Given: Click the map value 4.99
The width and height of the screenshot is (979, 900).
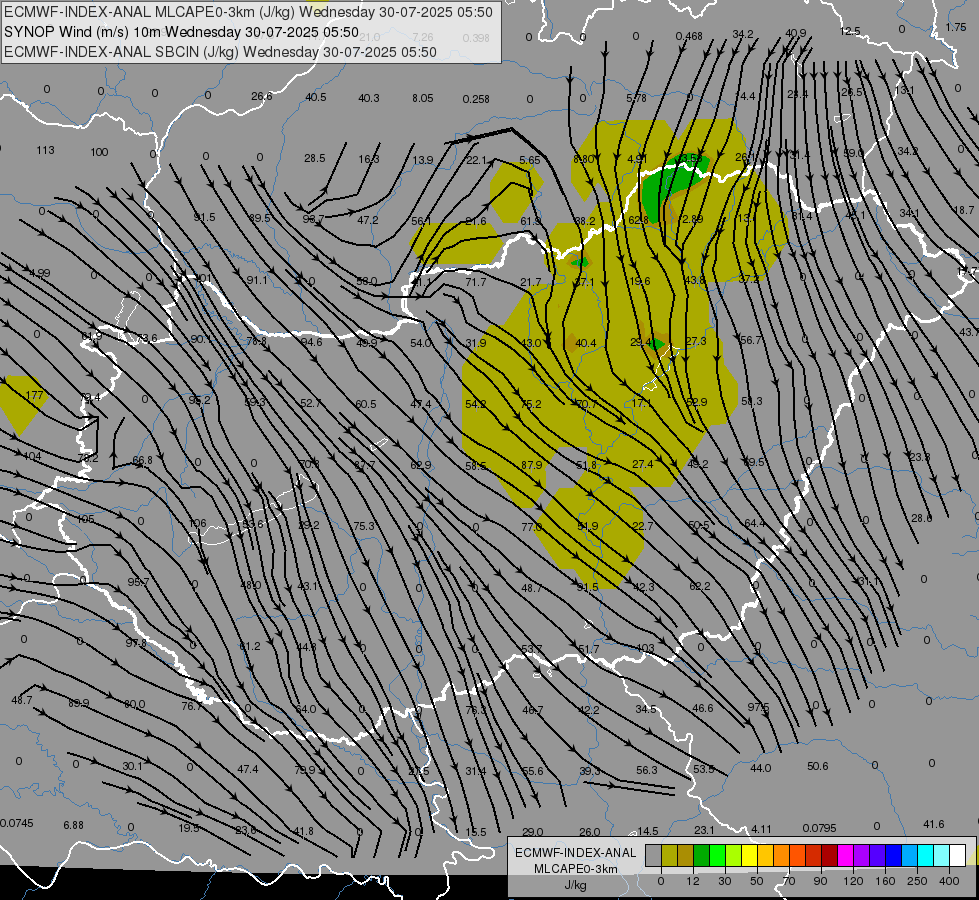Looking at the screenshot, I should (39, 273).
